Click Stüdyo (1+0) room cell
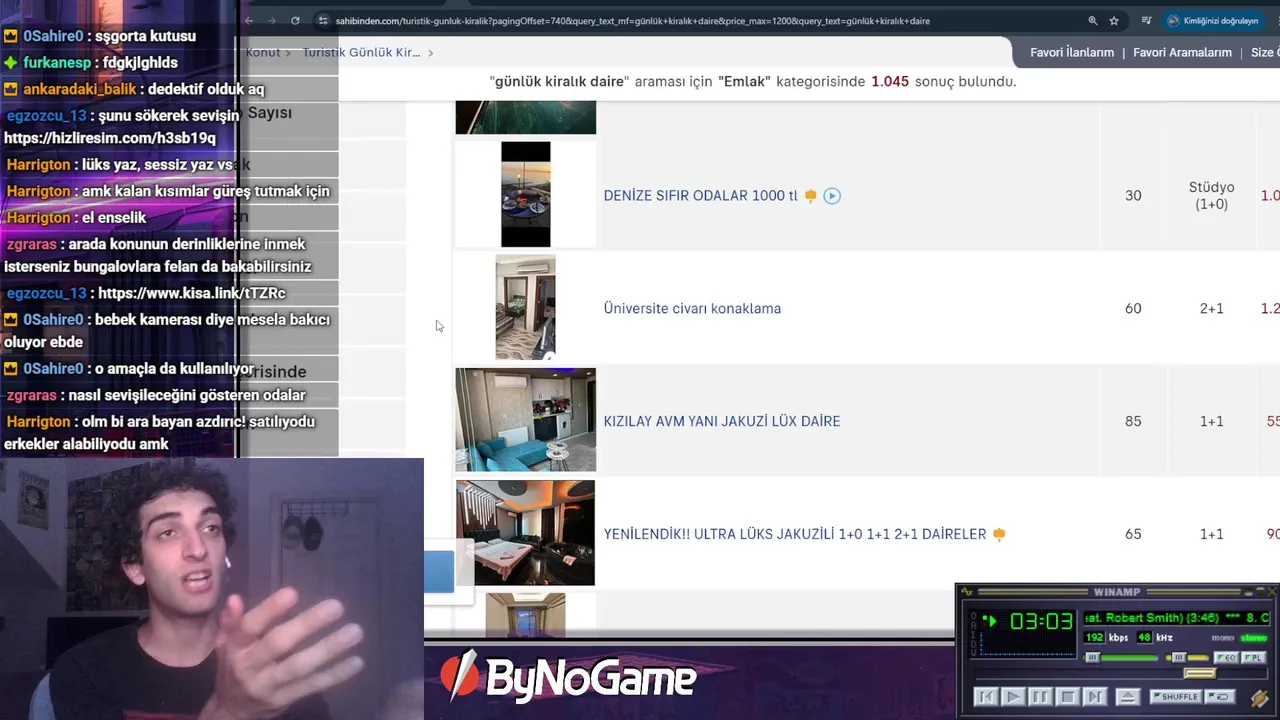Image resolution: width=1280 pixels, height=720 pixels. click(x=1211, y=196)
